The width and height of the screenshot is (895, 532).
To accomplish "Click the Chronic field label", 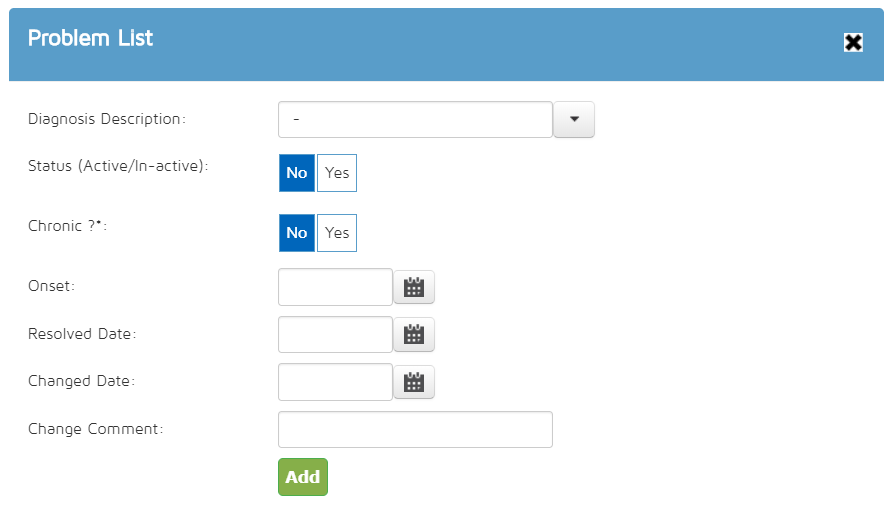I will 67,226.
